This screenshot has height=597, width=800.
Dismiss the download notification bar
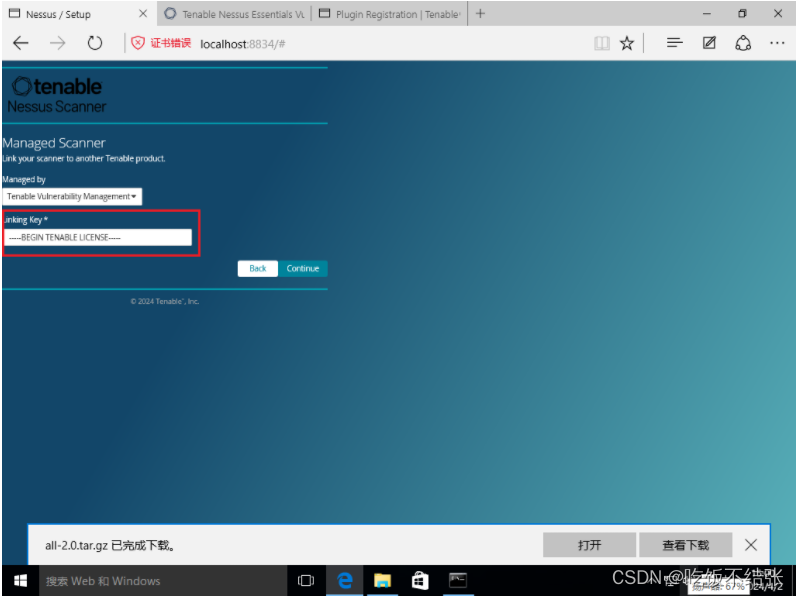coord(751,545)
